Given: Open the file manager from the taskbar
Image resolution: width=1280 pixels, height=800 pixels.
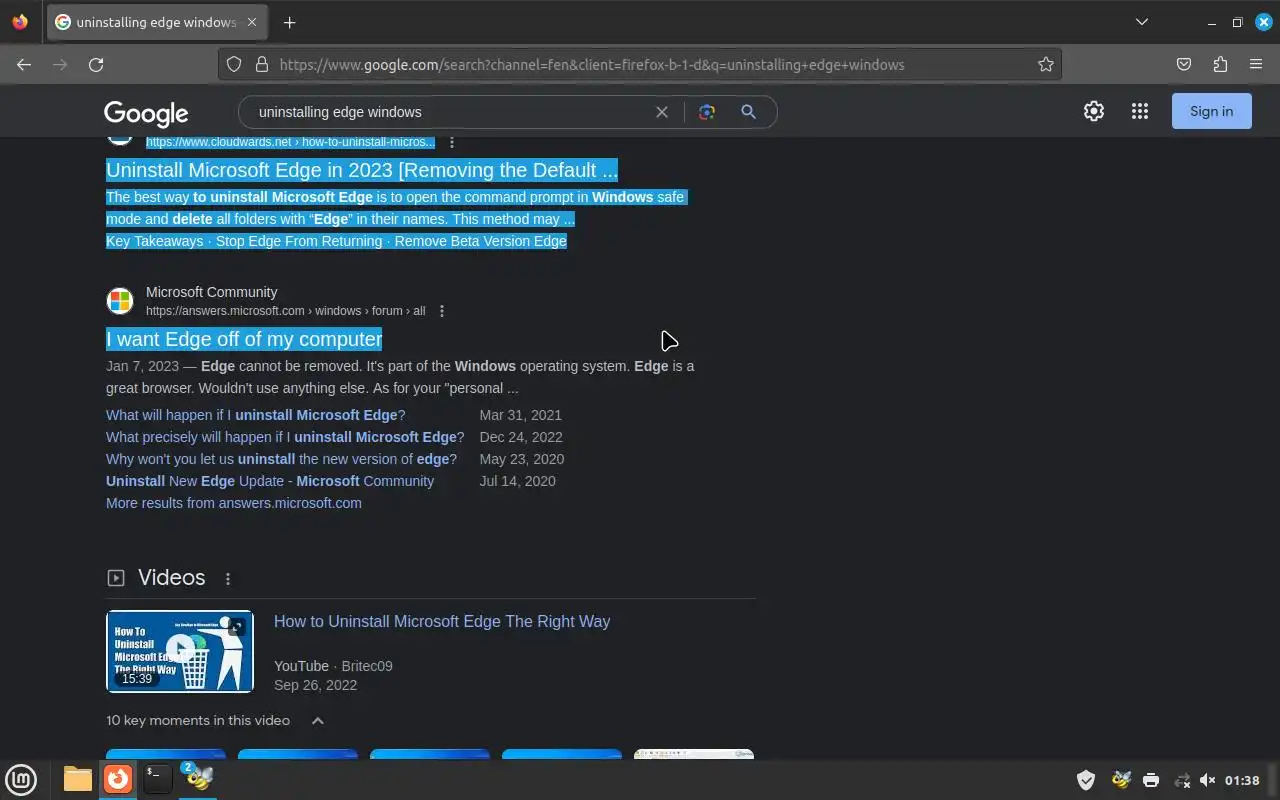Looking at the screenshot, I should pos(77,779).
